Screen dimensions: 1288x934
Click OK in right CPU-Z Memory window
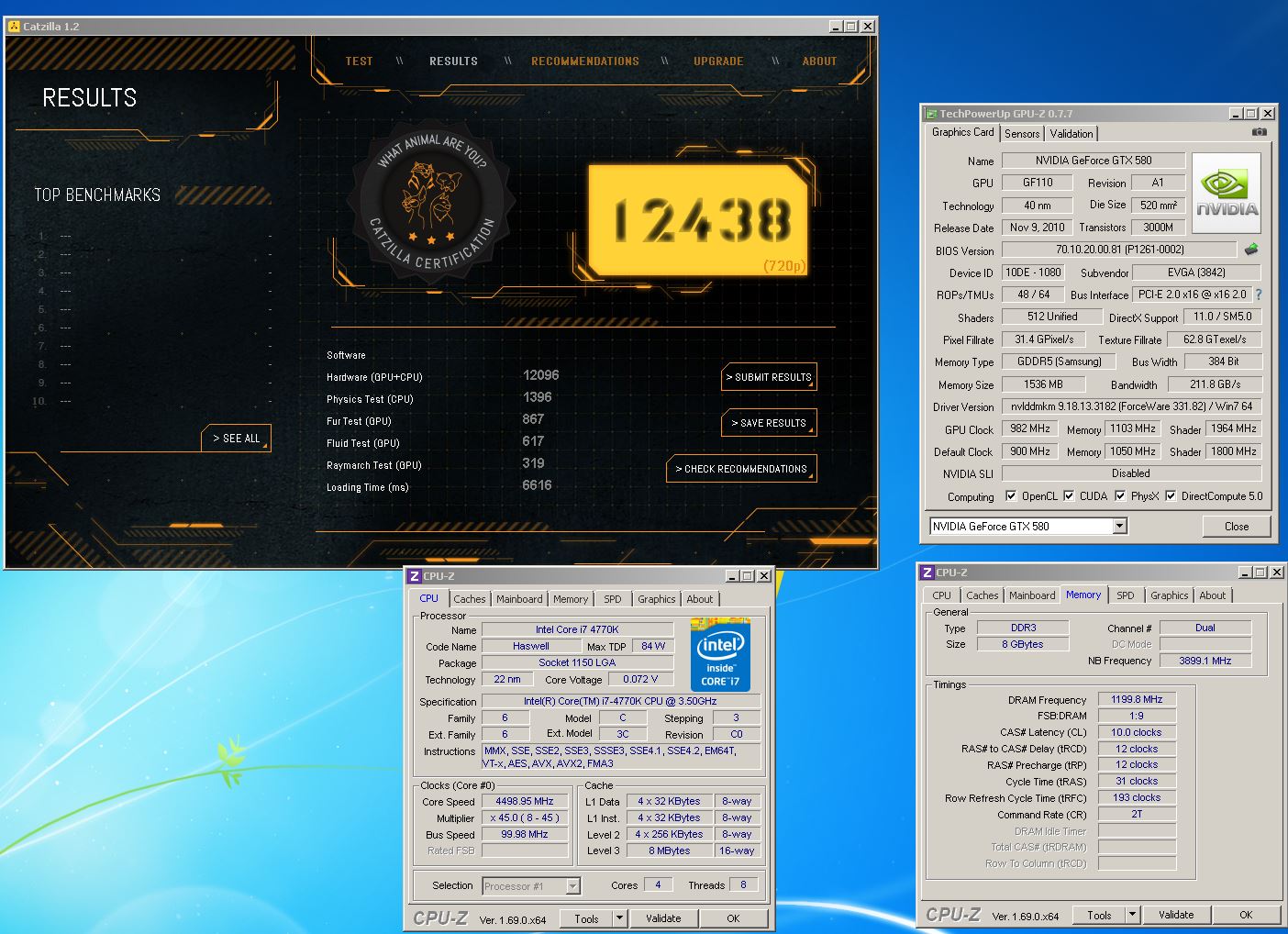(1246, 915)
